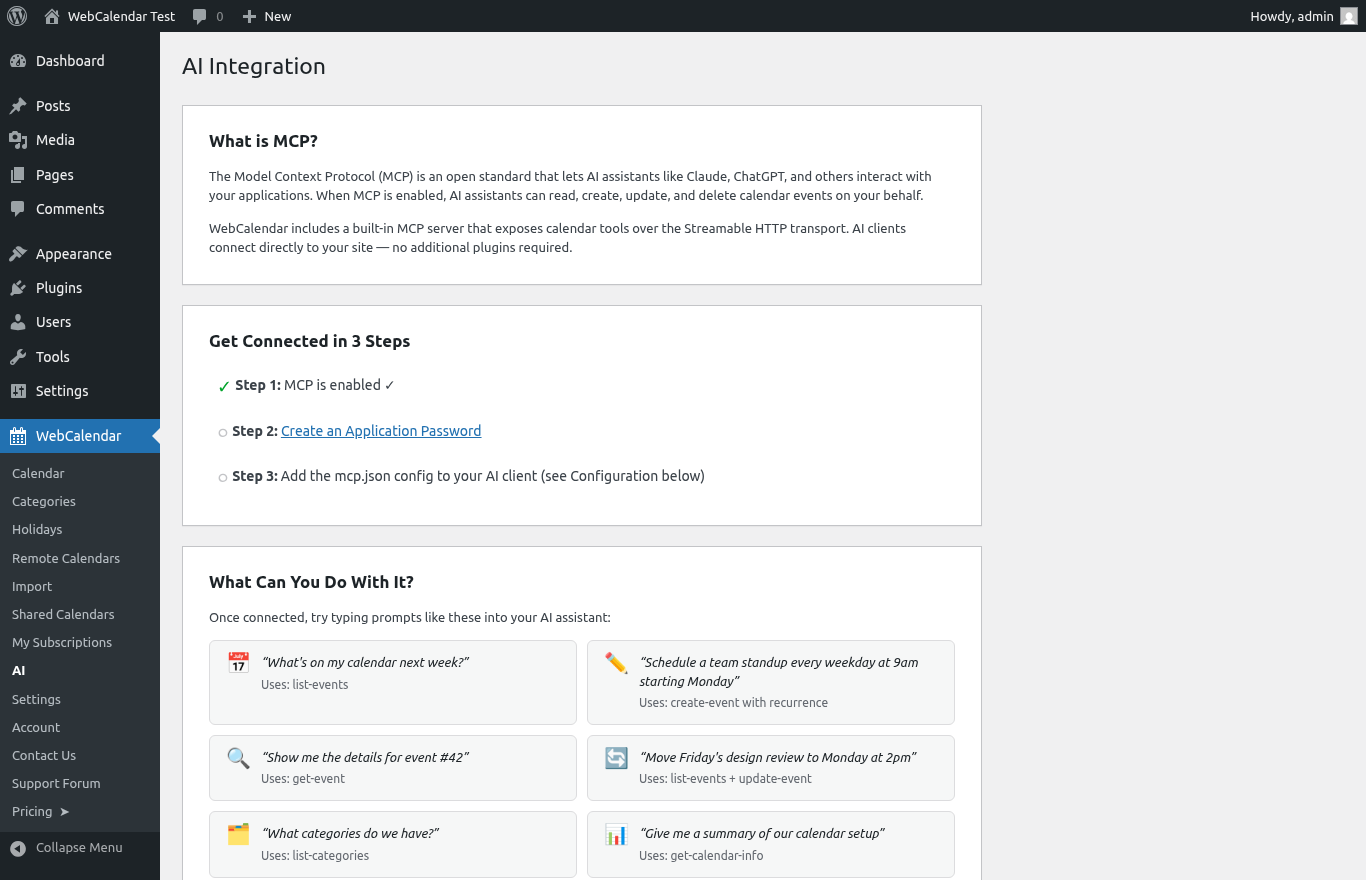Open the Plugins menu
Screen dimensions: 1366x880
[x=80, y=288]
